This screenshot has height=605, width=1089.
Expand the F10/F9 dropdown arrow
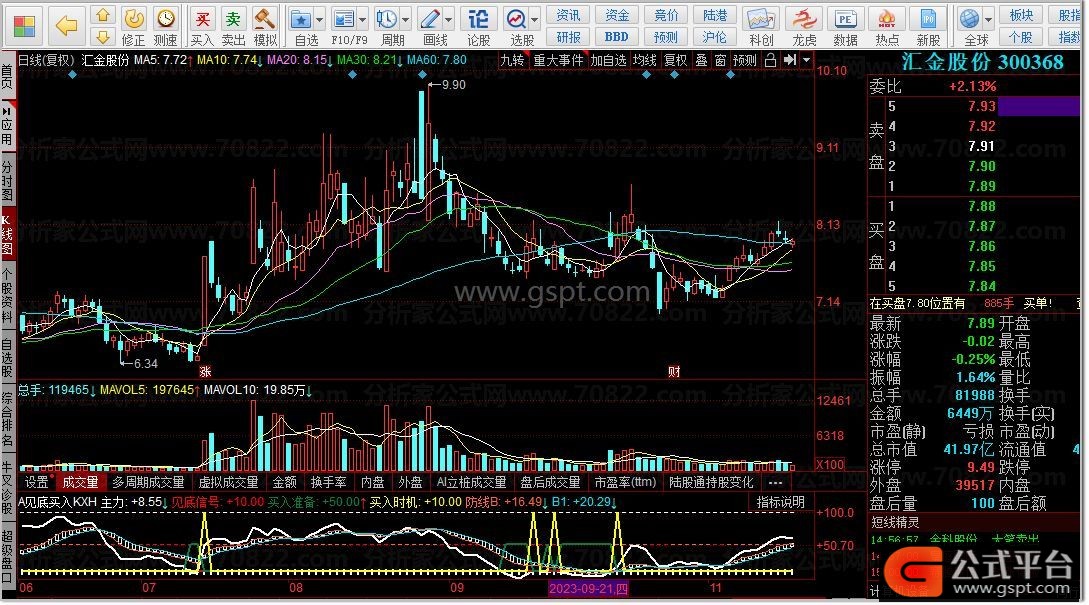tap(363, 19)
